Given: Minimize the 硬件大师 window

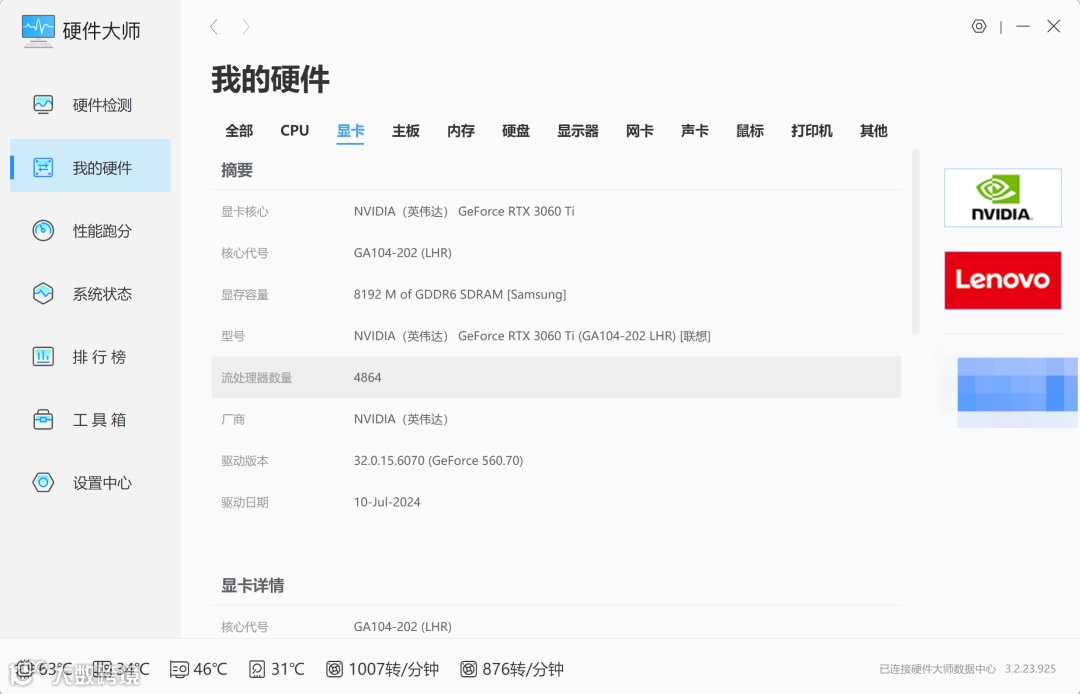Looking at the screenshot, I should (1023, 26).
